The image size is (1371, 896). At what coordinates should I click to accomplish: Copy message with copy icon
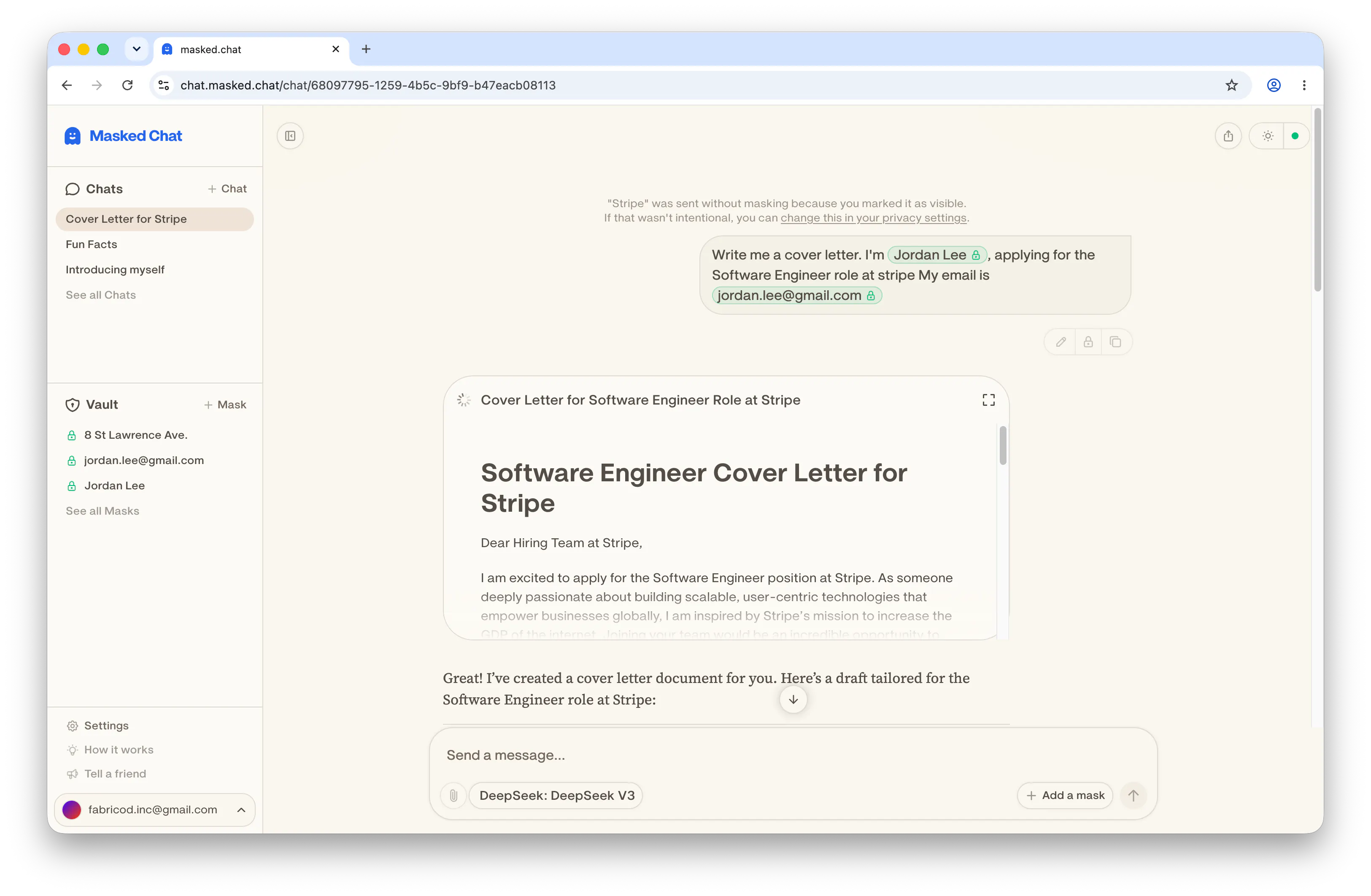click(x=1115, y=342)
